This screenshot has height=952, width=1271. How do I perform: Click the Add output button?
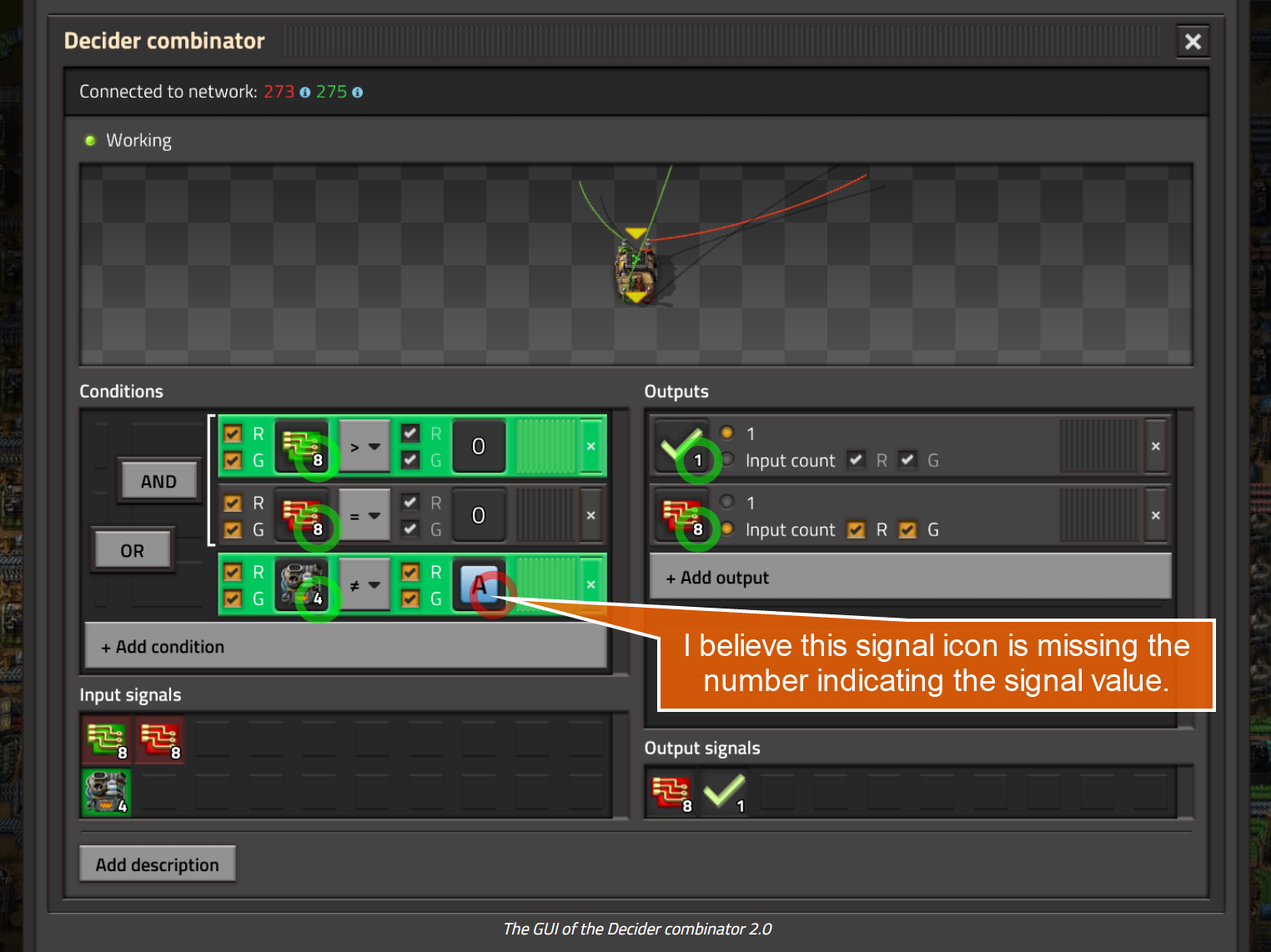point(910,578)
